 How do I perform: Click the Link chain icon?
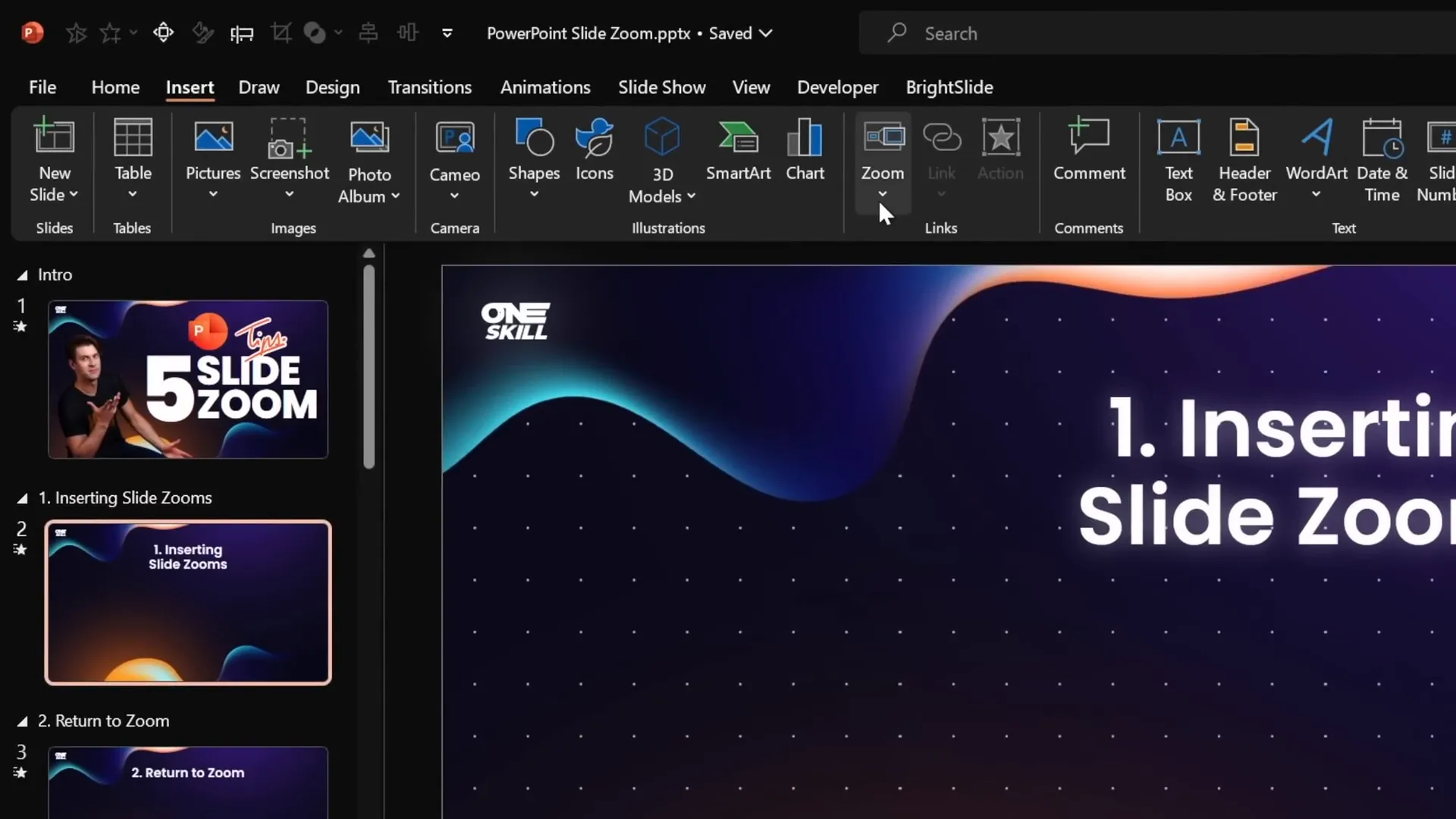[941, 137]
